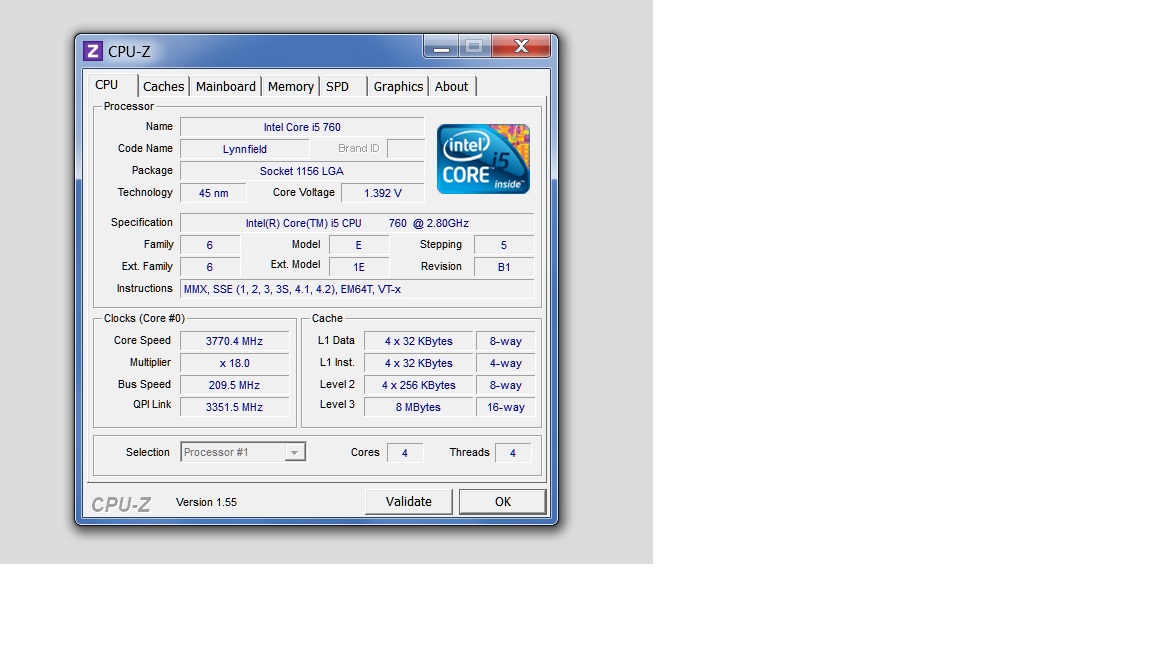
Task: Minimize the CPU-Z window
Action: coord(441,47)
